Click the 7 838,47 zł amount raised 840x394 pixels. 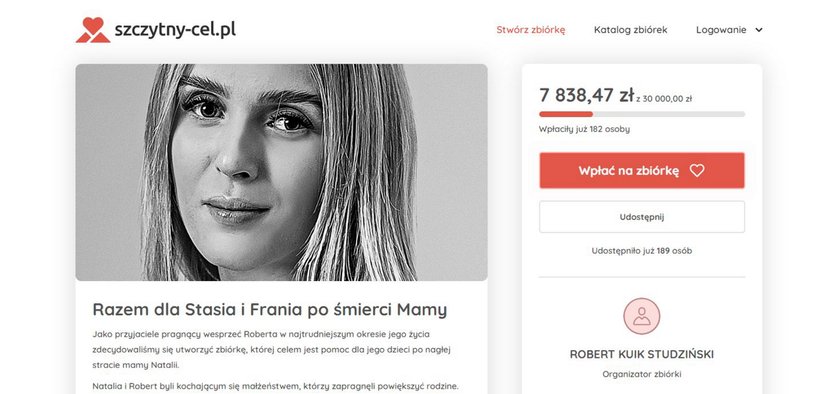click(587, 95)
